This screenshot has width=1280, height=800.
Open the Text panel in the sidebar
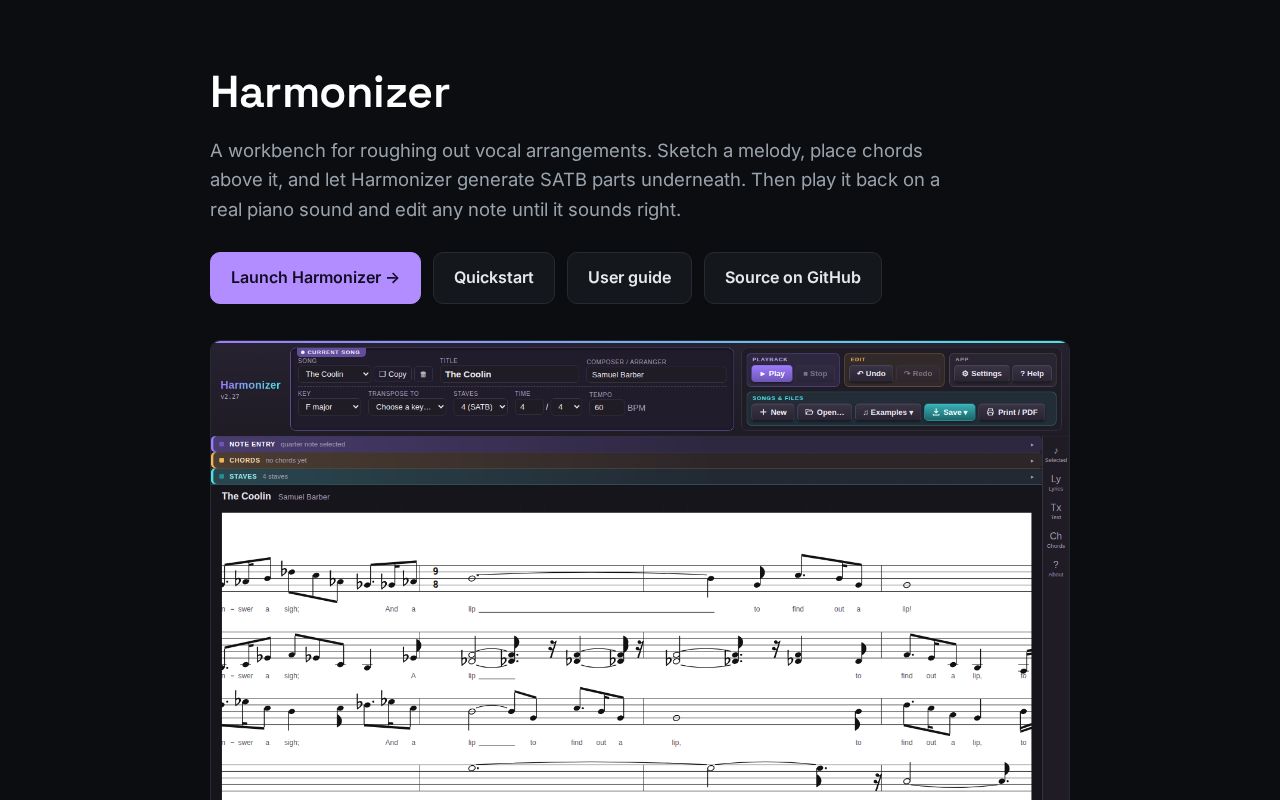coord(1056,511)
